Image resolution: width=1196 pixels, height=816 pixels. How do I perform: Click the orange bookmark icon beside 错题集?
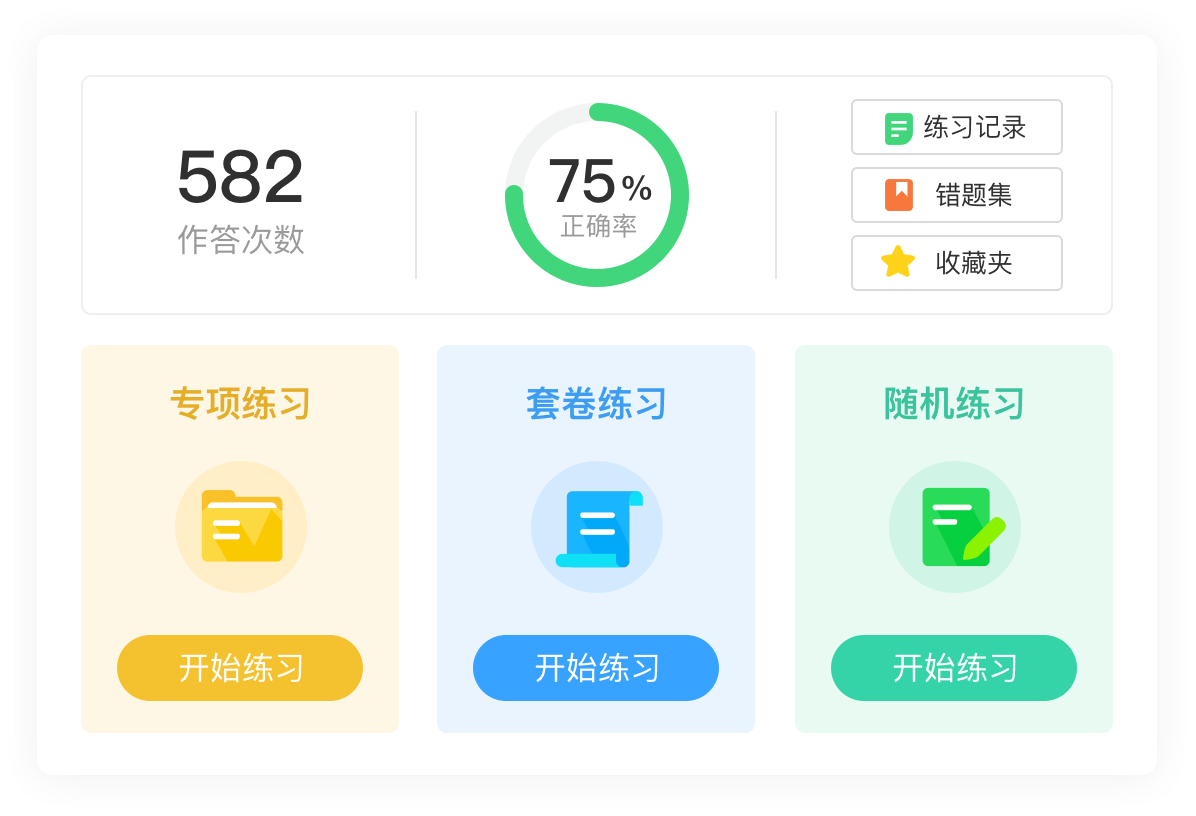coord(898,195)
